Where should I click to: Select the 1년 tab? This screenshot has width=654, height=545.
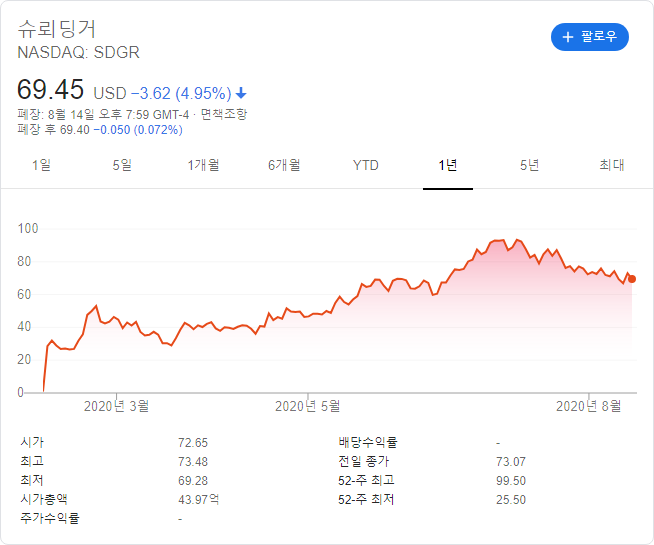(448, 165)
